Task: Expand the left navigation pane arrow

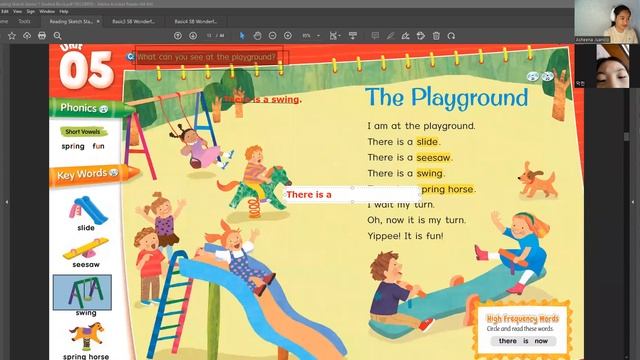Action: (6, 202)
